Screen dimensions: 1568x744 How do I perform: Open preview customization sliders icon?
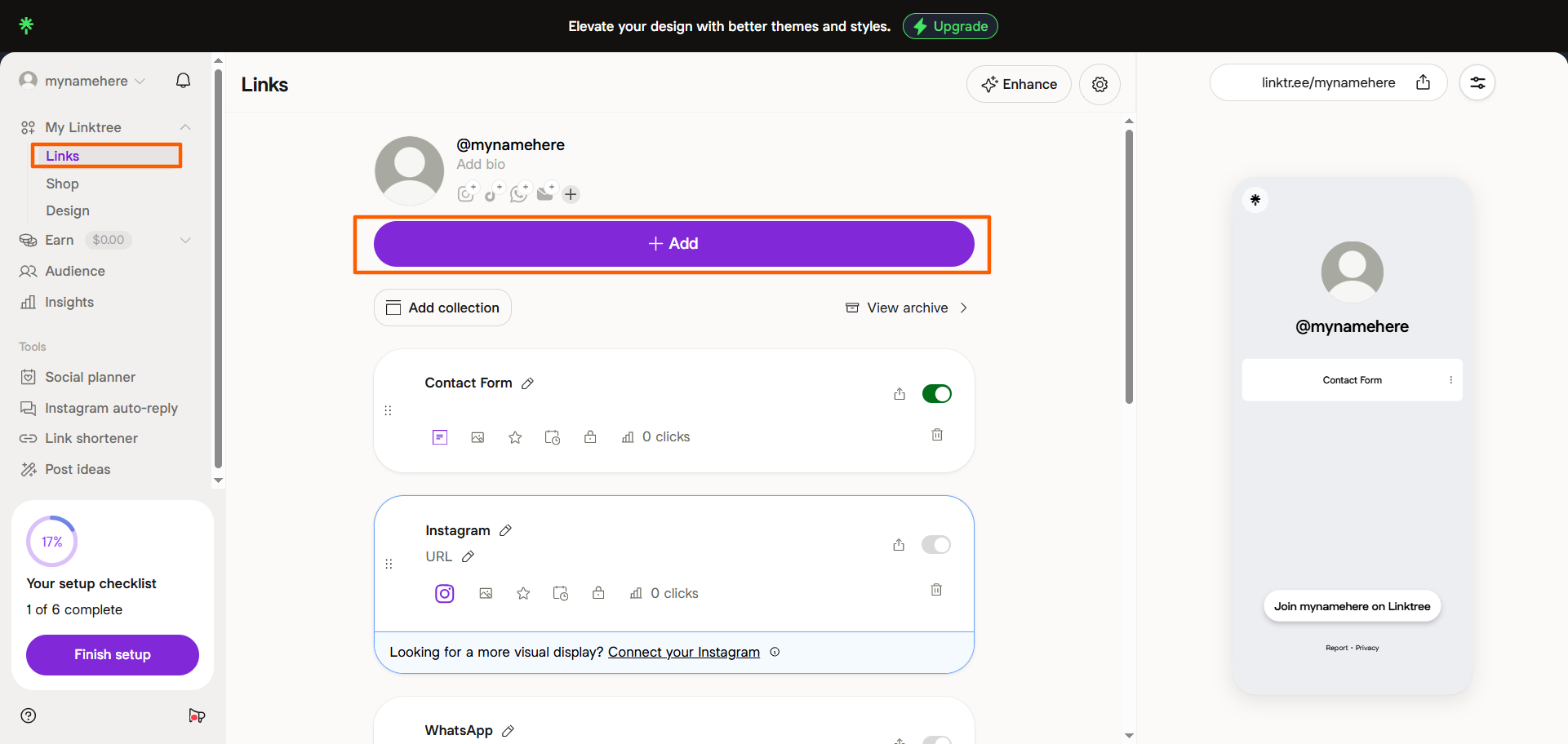click(1477, 82)
